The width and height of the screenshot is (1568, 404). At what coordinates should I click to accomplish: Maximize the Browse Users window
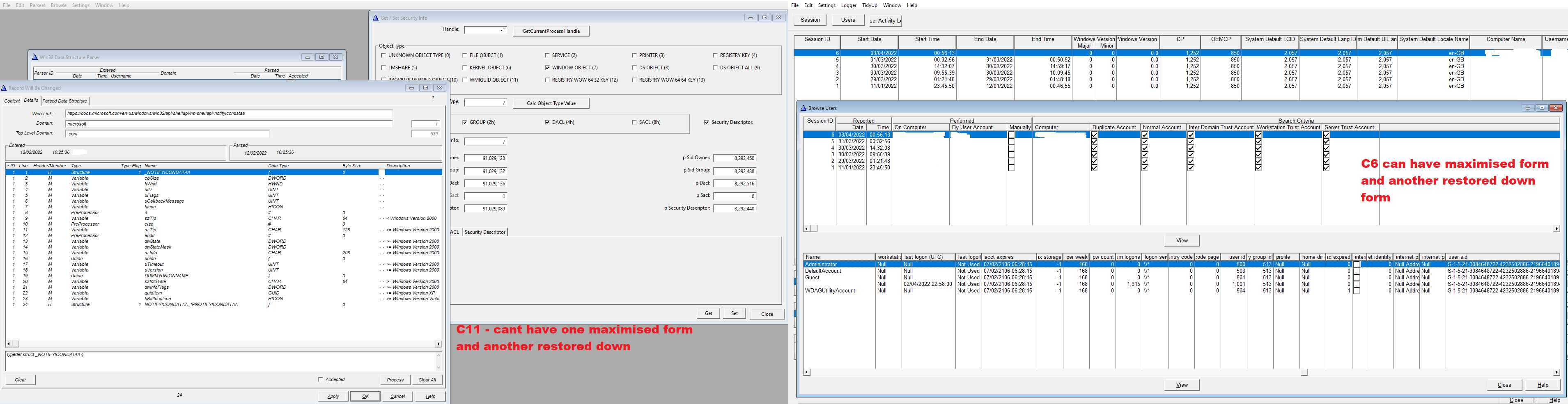[1541, 108]
